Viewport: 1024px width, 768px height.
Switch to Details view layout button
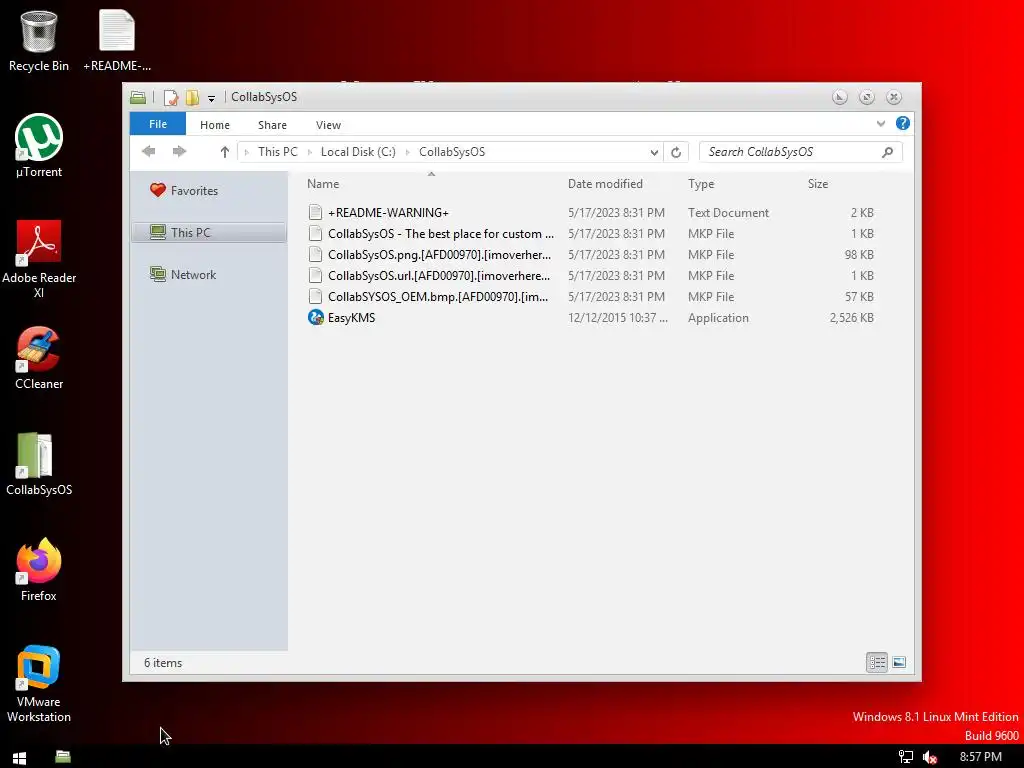(876, 662)
